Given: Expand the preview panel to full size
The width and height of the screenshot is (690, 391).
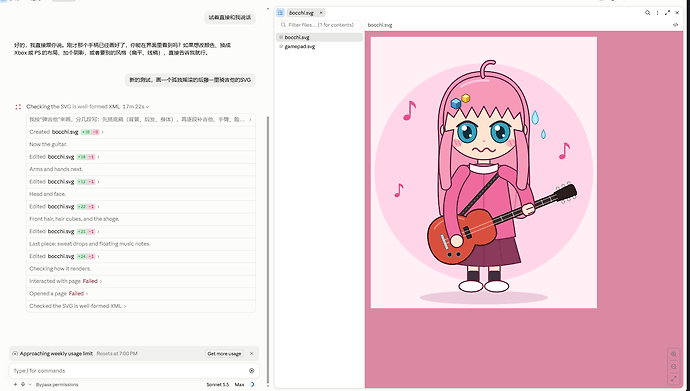Looking at the screenshot, I should click(667, 13).
